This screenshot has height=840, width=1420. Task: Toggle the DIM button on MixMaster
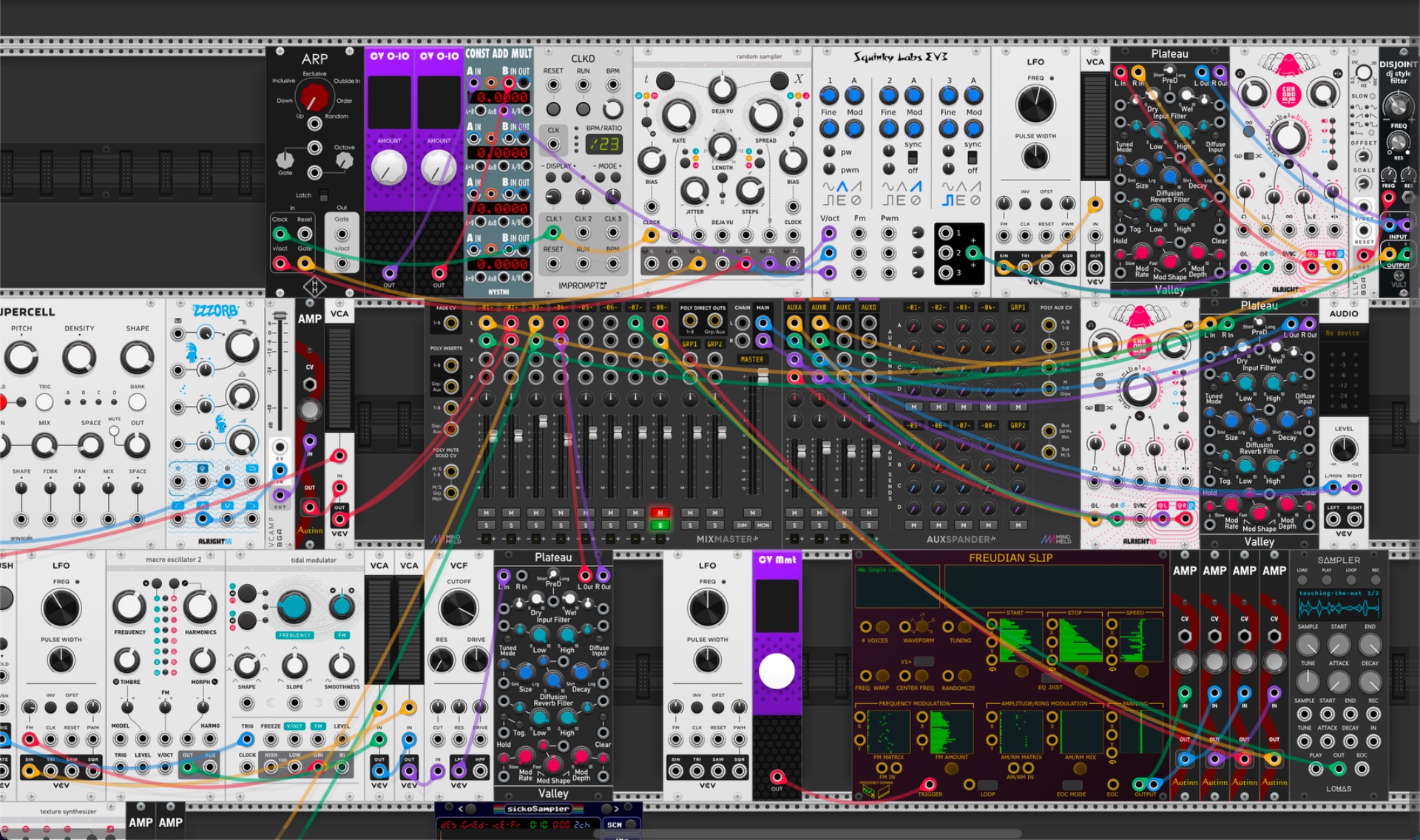click(743, 525)
